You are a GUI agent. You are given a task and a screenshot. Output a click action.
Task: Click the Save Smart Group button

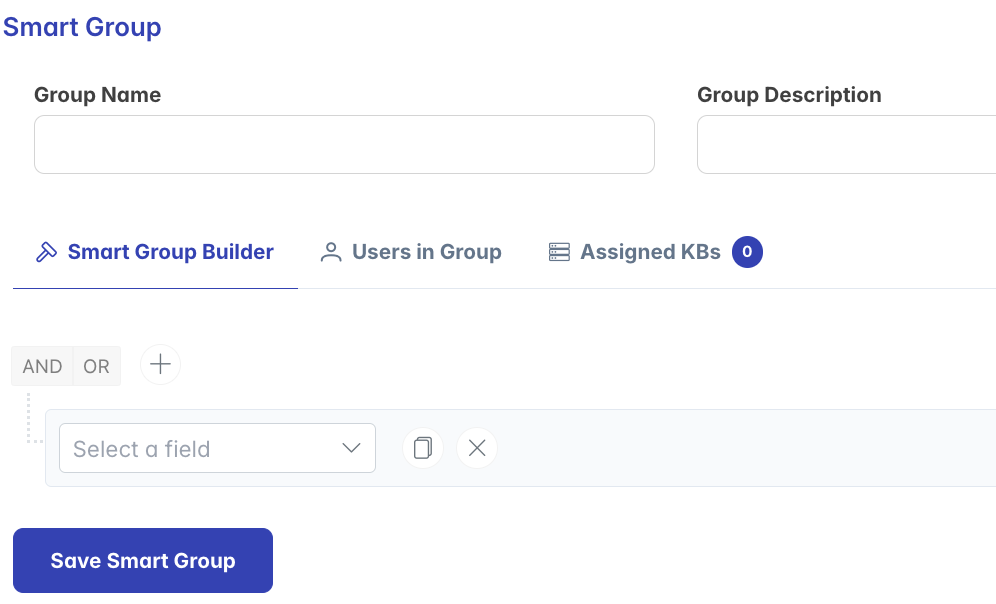(x=143, y=560)
